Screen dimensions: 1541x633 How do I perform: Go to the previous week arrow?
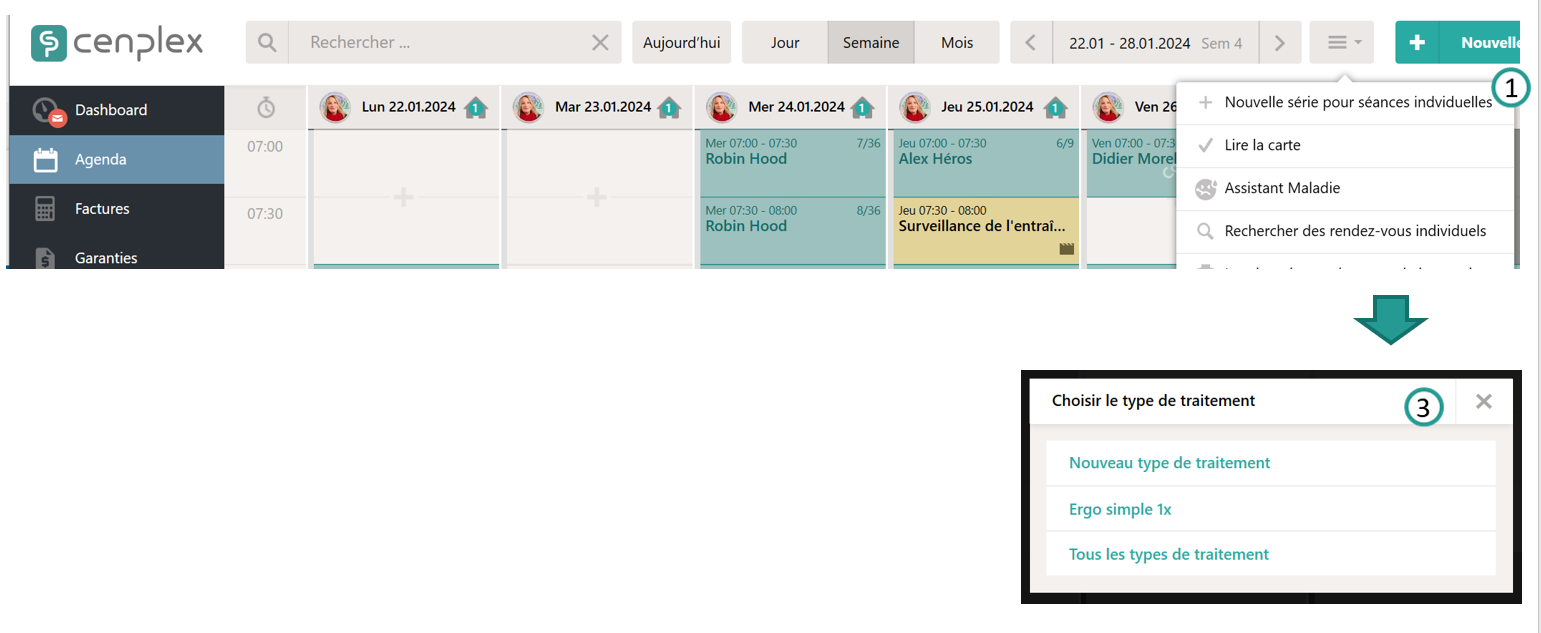pos(1031,43)
